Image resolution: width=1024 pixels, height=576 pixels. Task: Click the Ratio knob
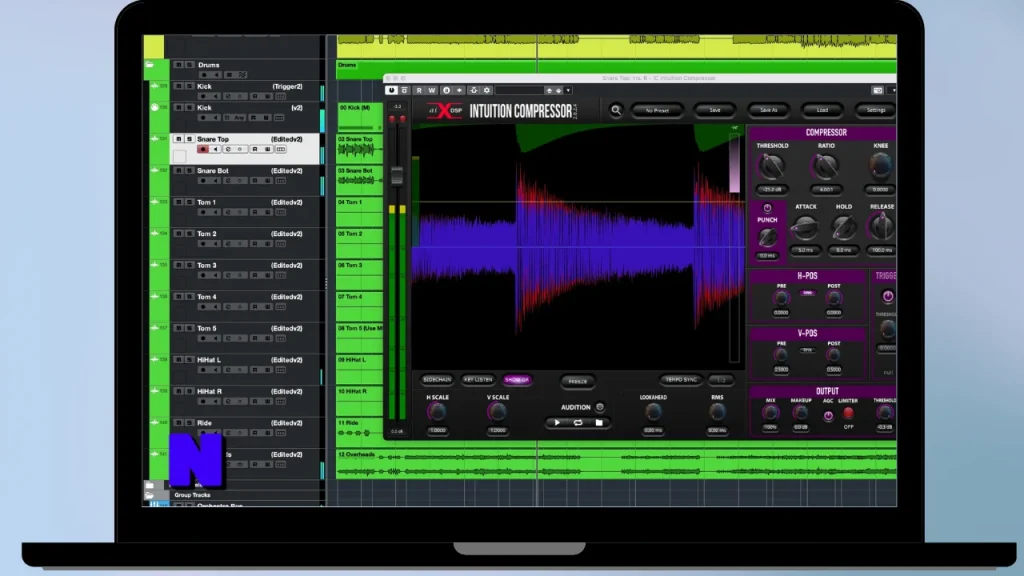[825, 167]
